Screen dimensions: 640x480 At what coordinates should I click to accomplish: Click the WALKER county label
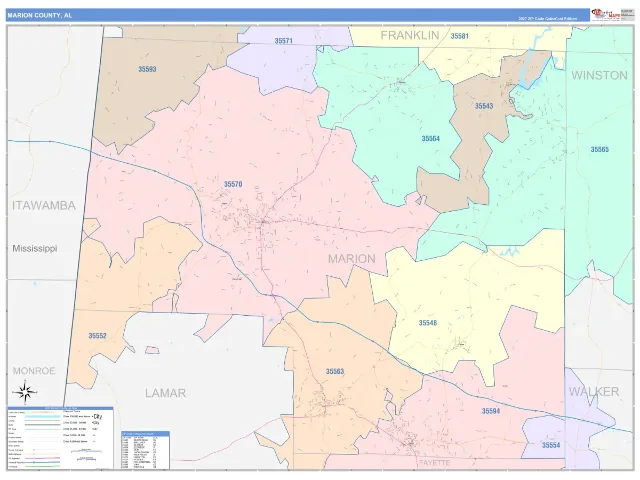point(594,392)
